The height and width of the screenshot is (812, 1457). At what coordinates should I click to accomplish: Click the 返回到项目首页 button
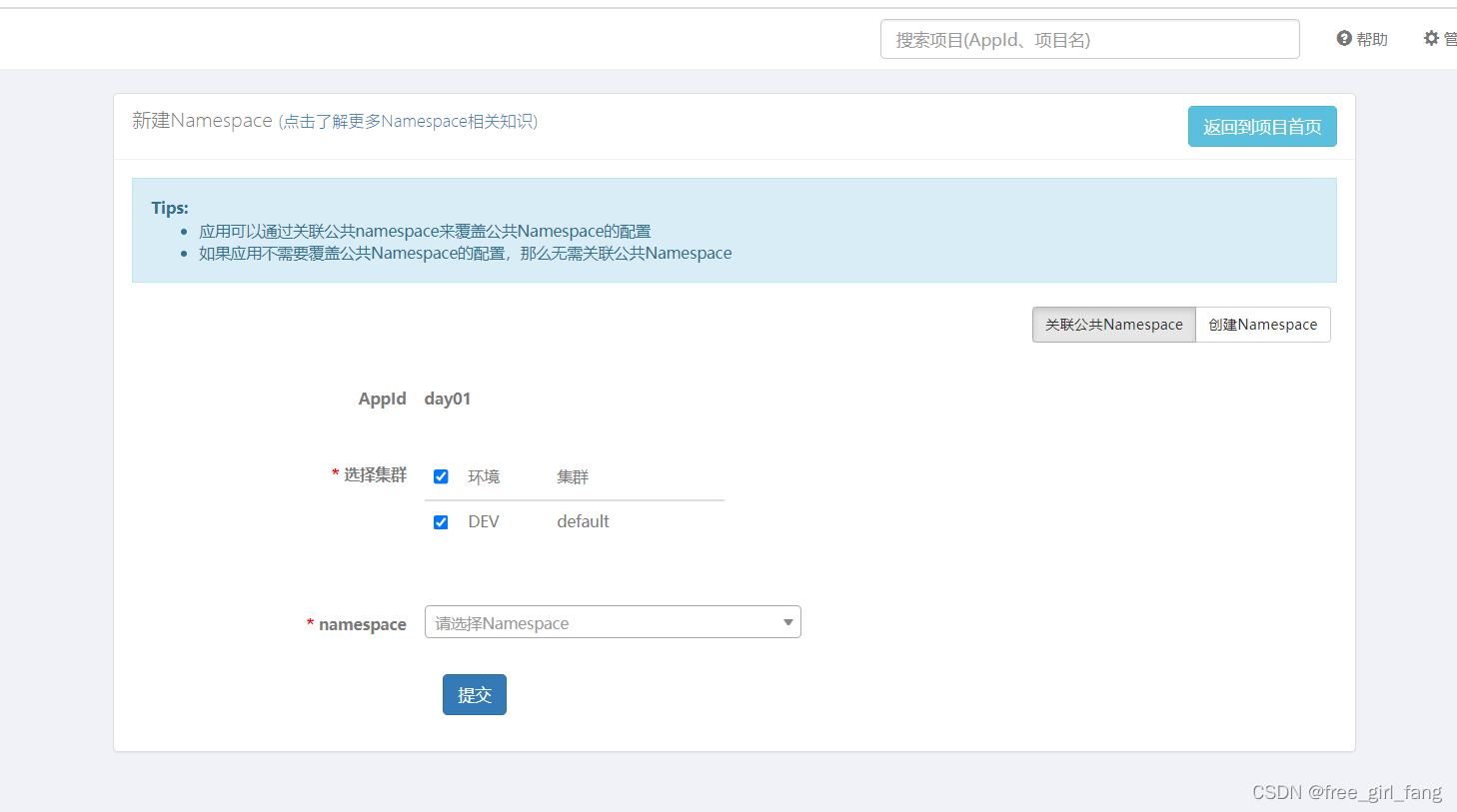click(1262, 126)
